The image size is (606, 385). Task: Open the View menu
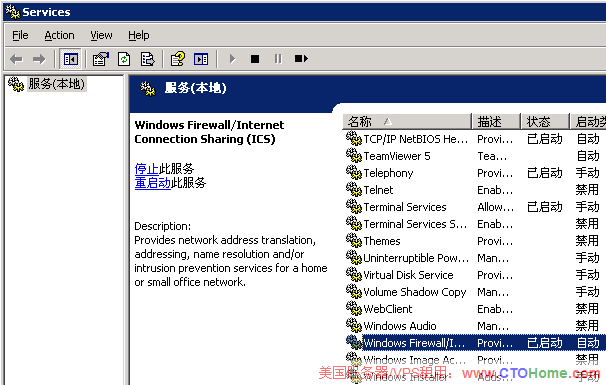pos(101,35)
